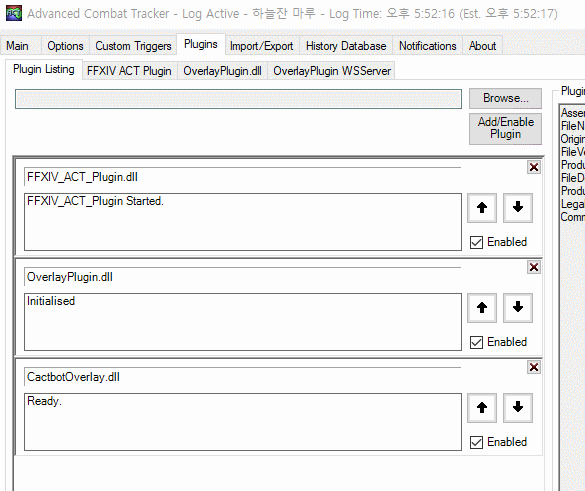The width and height of the screenshot is (585, 491).
Task: Move FFXIV_ACT_Plugin.dll down with arrow
Action: tap(517, 207)
